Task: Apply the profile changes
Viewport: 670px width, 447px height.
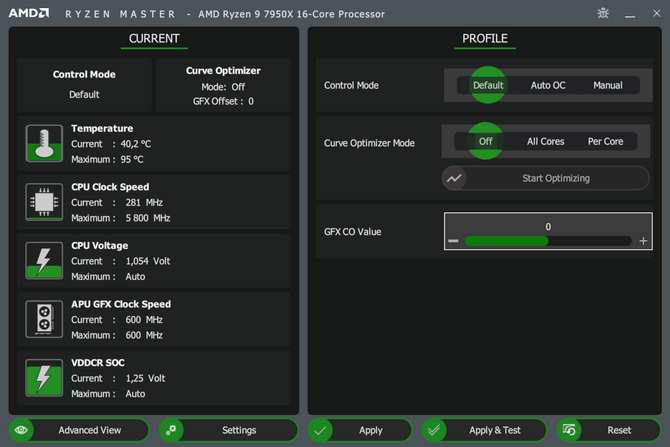Action: 360,430
